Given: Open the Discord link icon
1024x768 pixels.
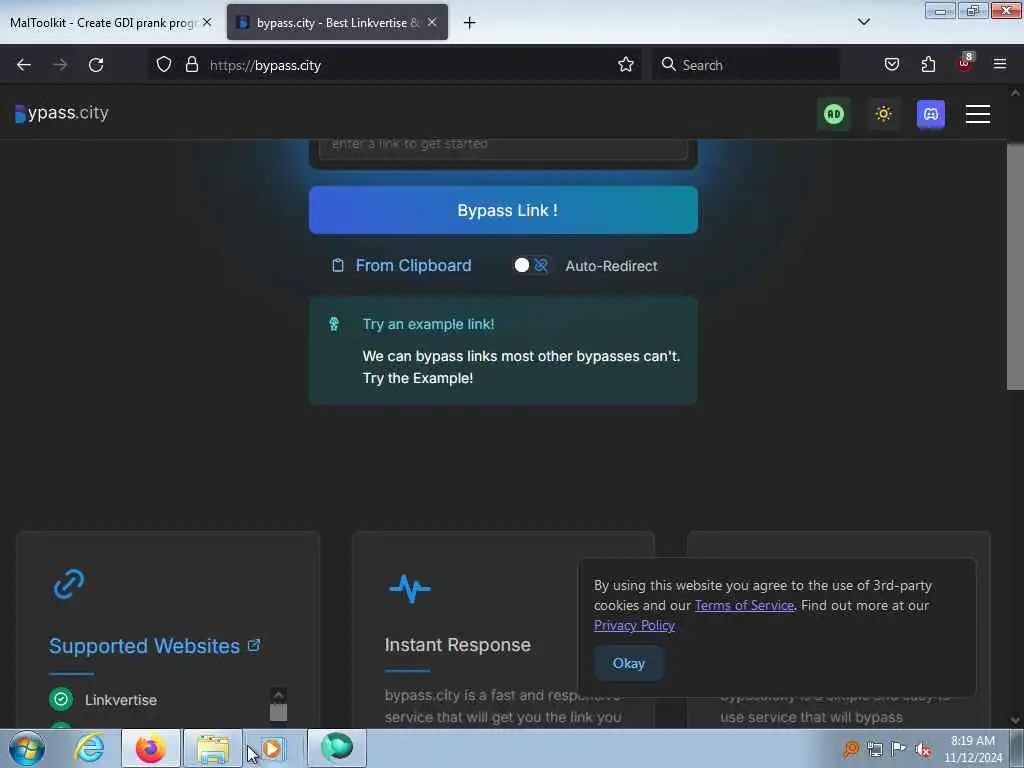Looking at the screenshot, I should tap(930, 114).
